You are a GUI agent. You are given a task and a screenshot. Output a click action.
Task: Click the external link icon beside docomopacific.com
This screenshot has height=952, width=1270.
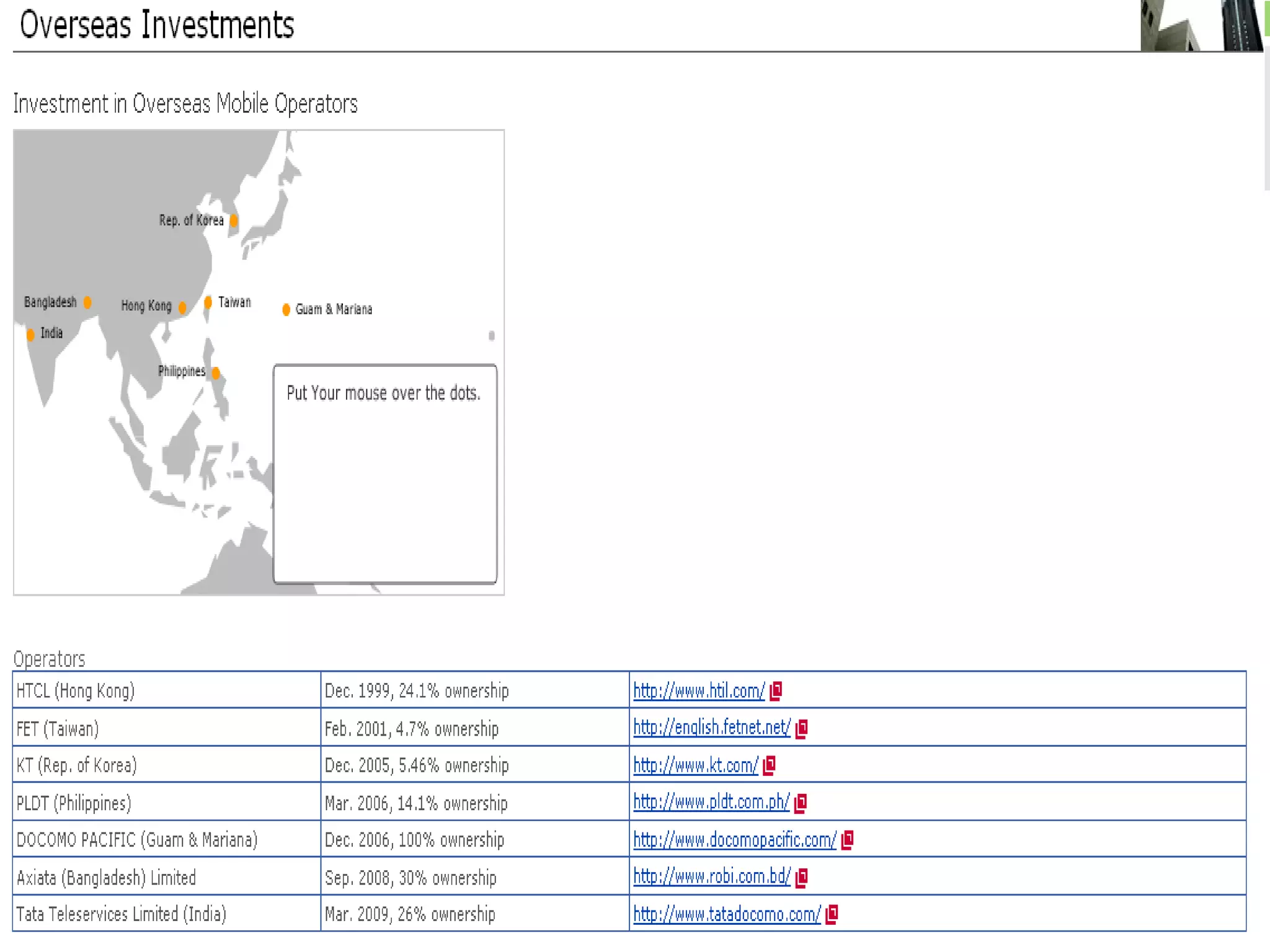(x=847, y=840)
